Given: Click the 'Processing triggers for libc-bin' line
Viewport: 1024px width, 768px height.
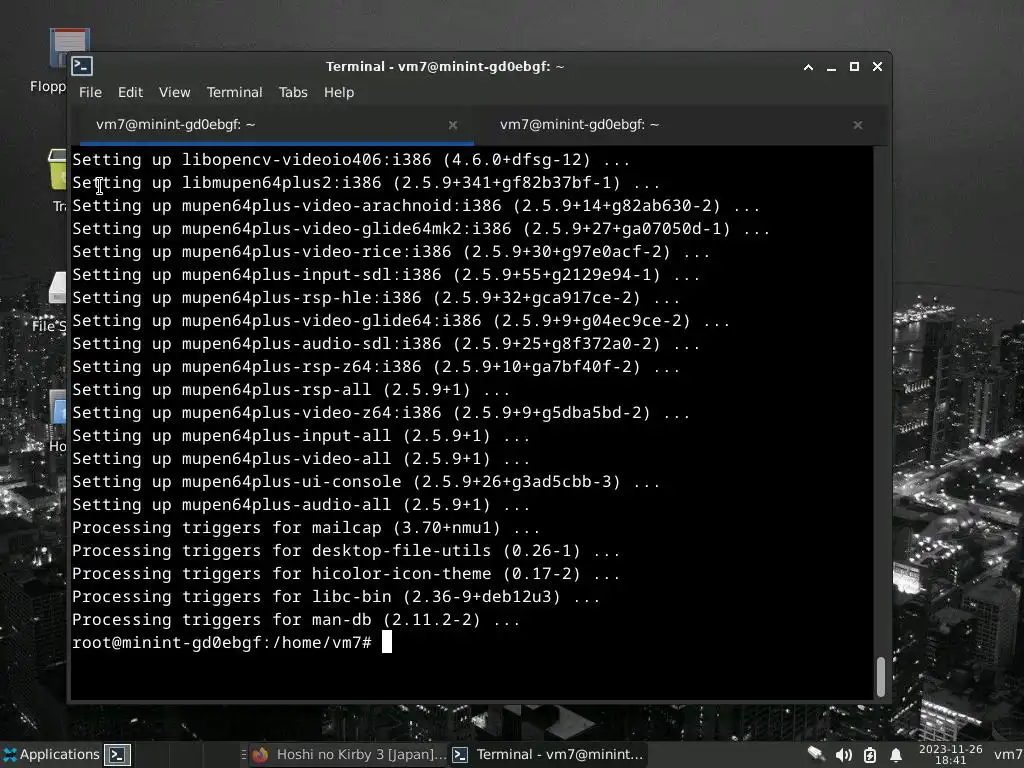Looking at the screenshot, I should click(x=336, y=597).
